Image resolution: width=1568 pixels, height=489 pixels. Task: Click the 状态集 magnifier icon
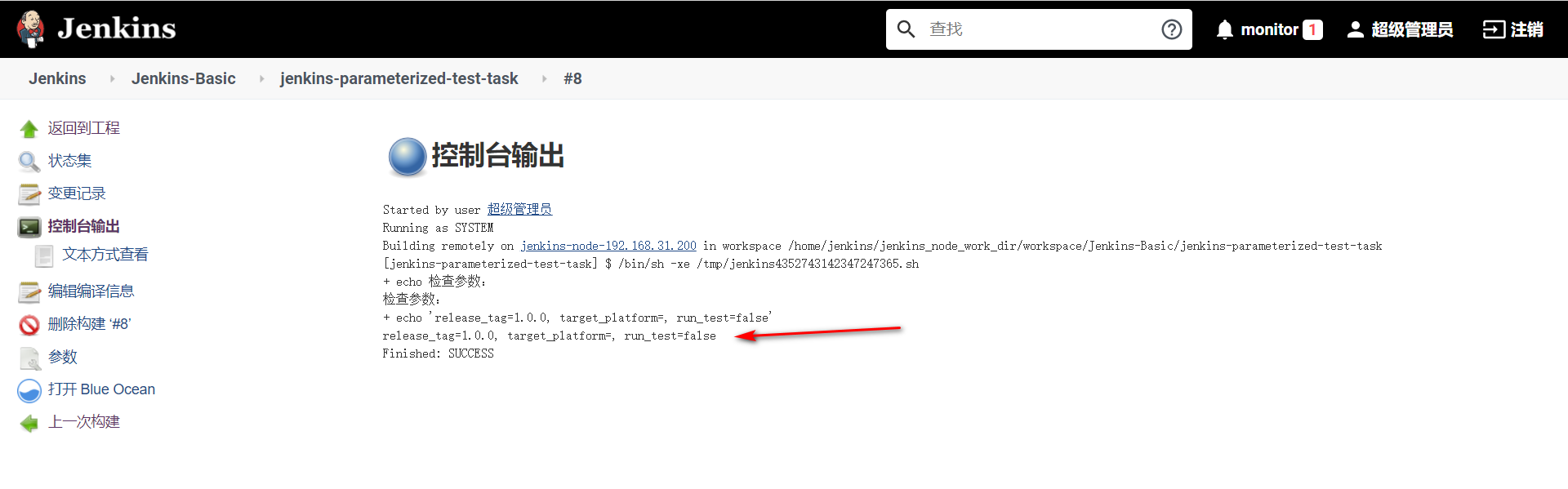point(29,162)
